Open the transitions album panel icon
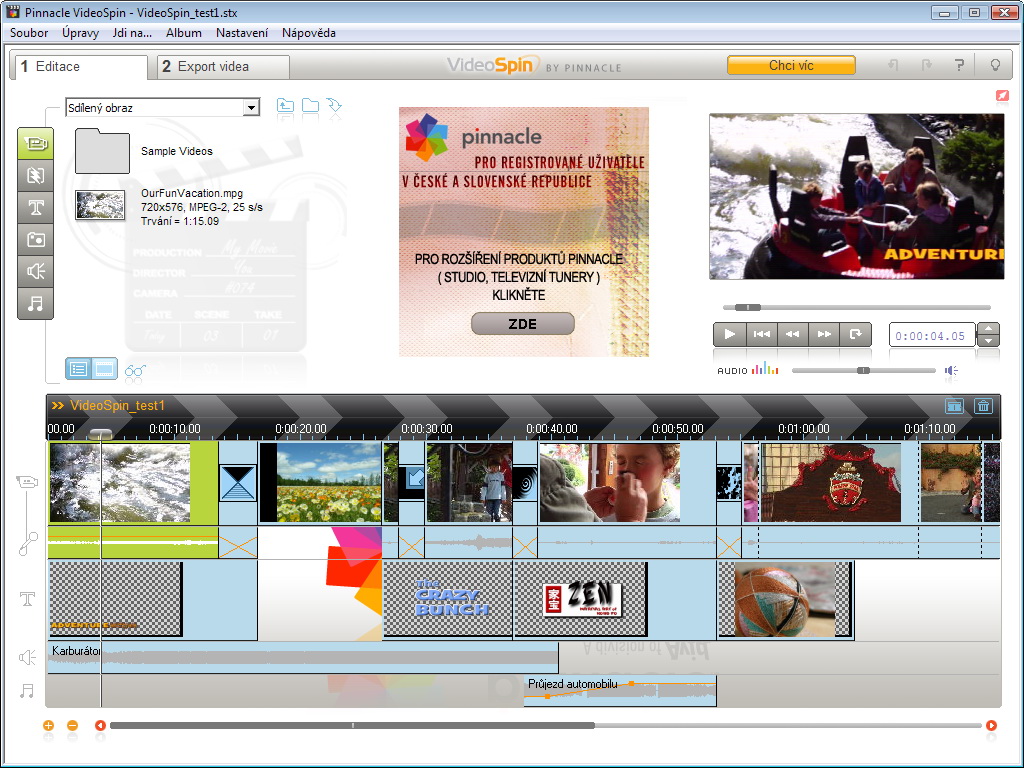This screenshot has width=1024, height=768. pyautogui.click(x=35, y=175)
